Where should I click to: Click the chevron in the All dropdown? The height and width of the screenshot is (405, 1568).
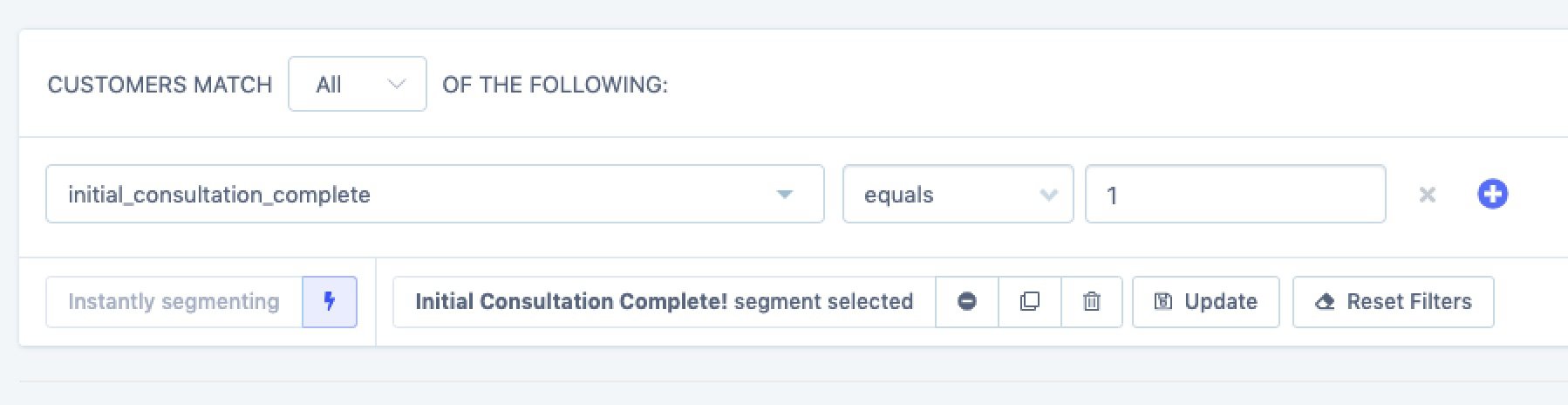397,84
